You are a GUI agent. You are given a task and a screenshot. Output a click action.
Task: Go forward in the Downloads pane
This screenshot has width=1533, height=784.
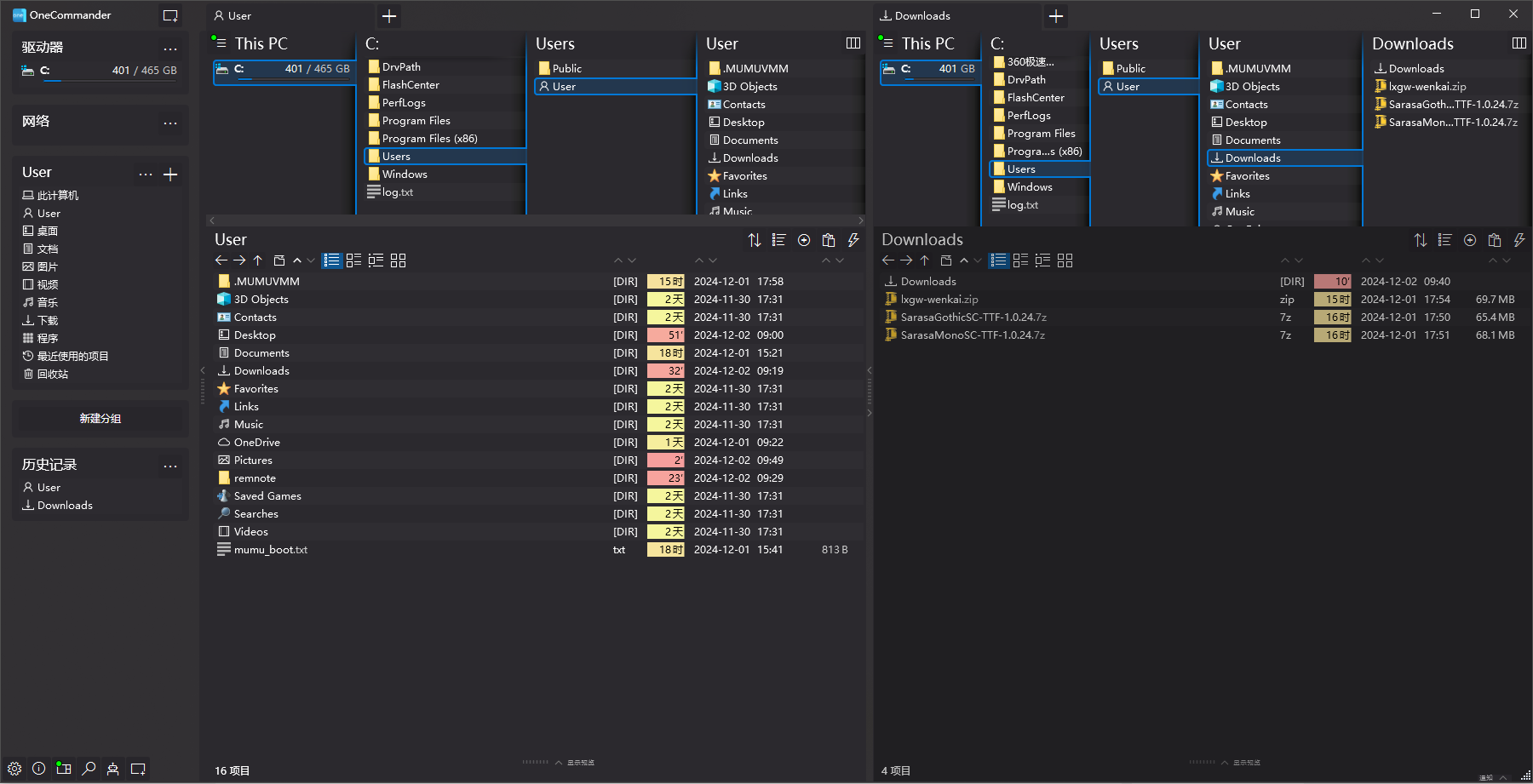click(906, 260)
